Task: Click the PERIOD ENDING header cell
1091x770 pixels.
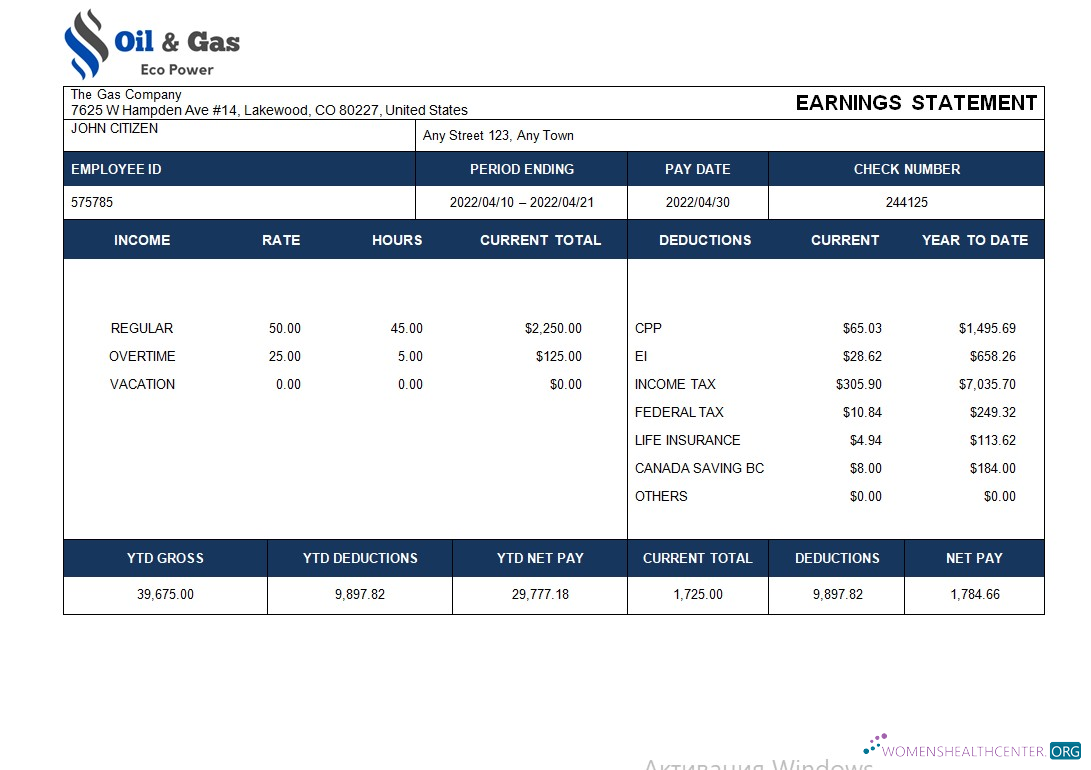Action: (521, 169)
